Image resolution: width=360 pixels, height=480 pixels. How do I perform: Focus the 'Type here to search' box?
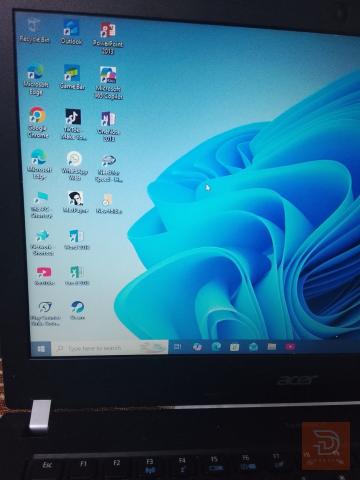pyautogui.click(x=109, y=348)
